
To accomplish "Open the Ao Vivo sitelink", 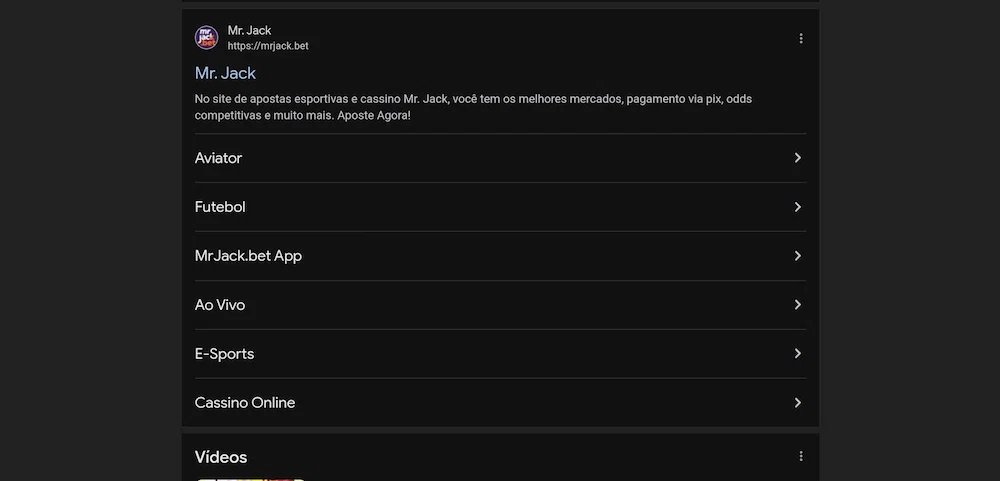I will pos(500,305).
